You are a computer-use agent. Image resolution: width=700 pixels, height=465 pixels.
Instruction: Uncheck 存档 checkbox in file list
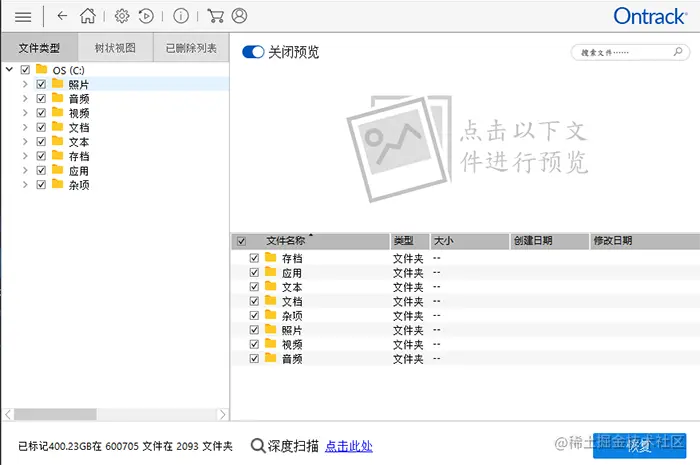tap(254, 258)
